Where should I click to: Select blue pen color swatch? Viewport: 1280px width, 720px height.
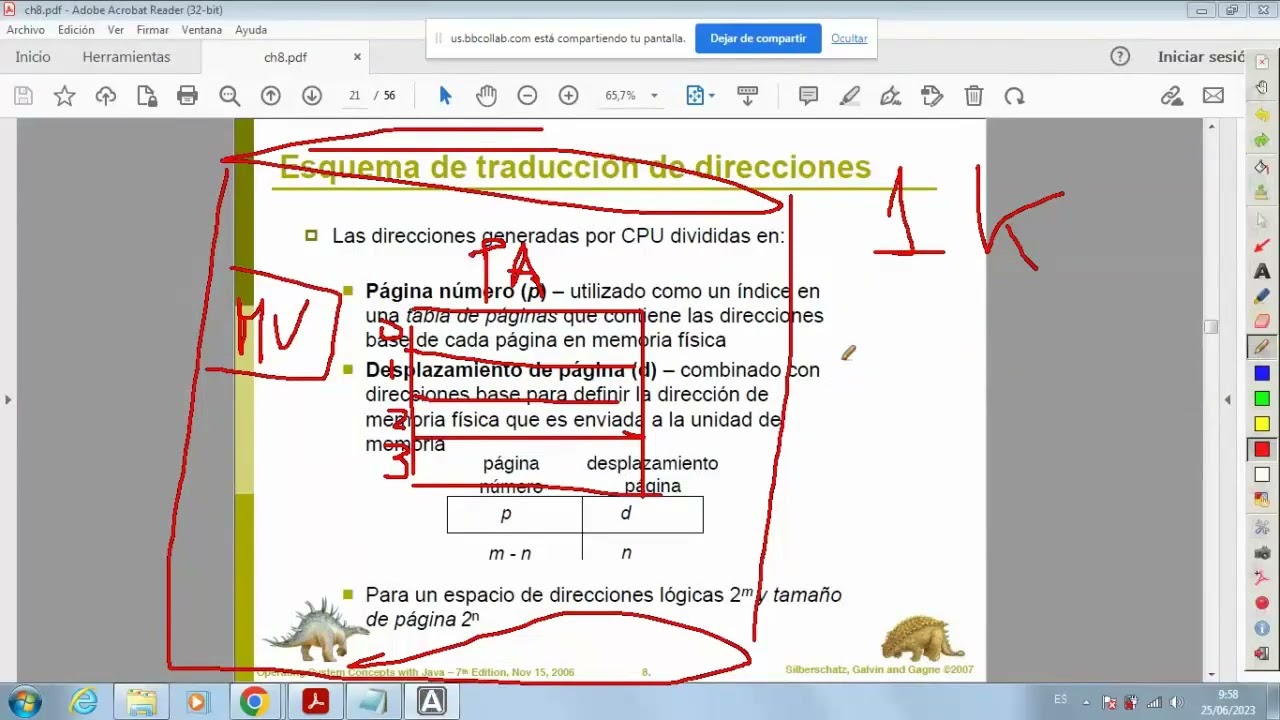click(x=1262, y=374)
